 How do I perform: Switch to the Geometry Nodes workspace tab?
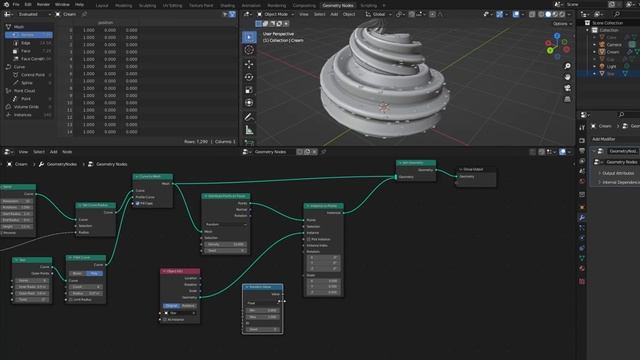coord(338,6)
